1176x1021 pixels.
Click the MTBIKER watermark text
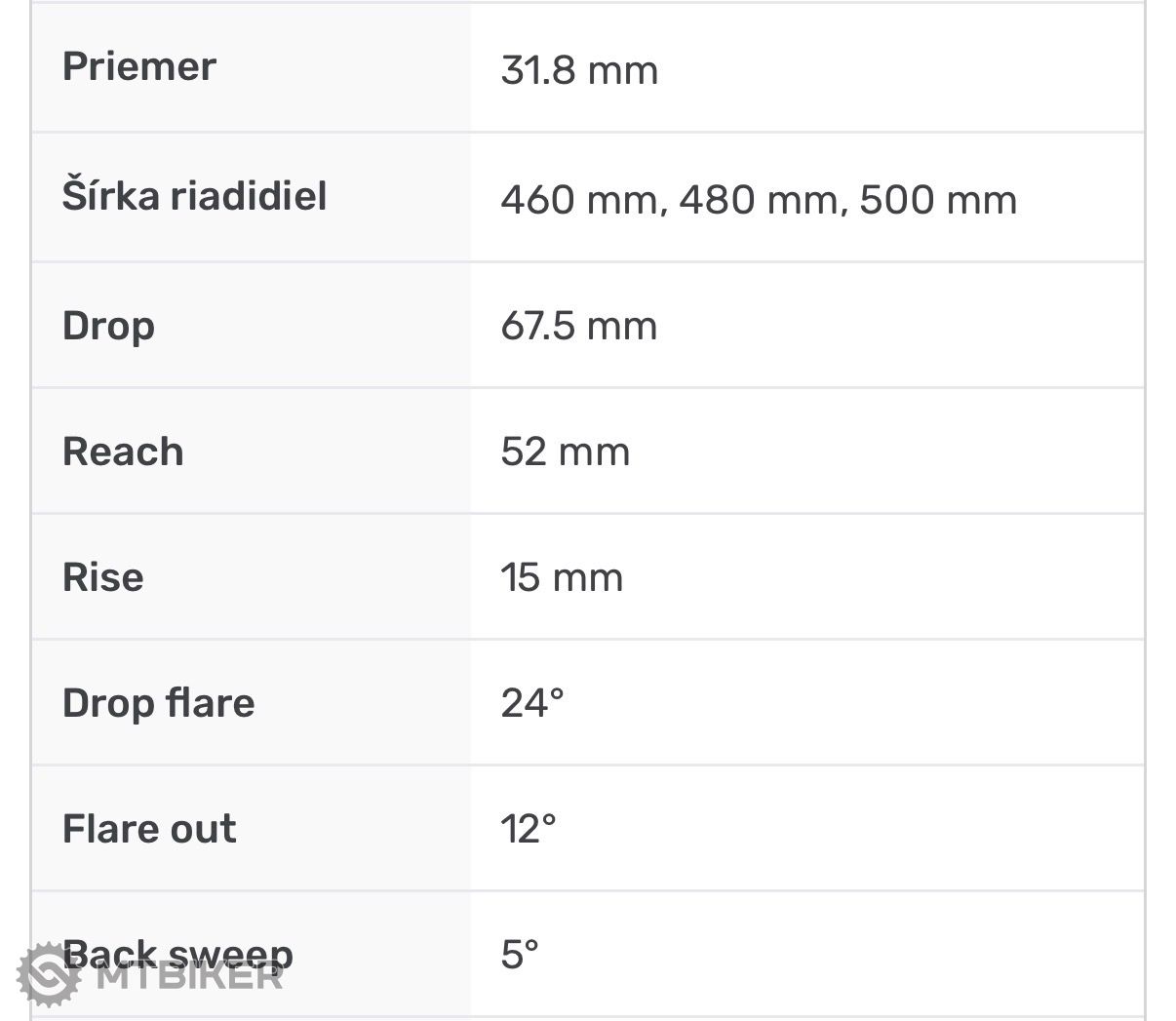[190, 976]
